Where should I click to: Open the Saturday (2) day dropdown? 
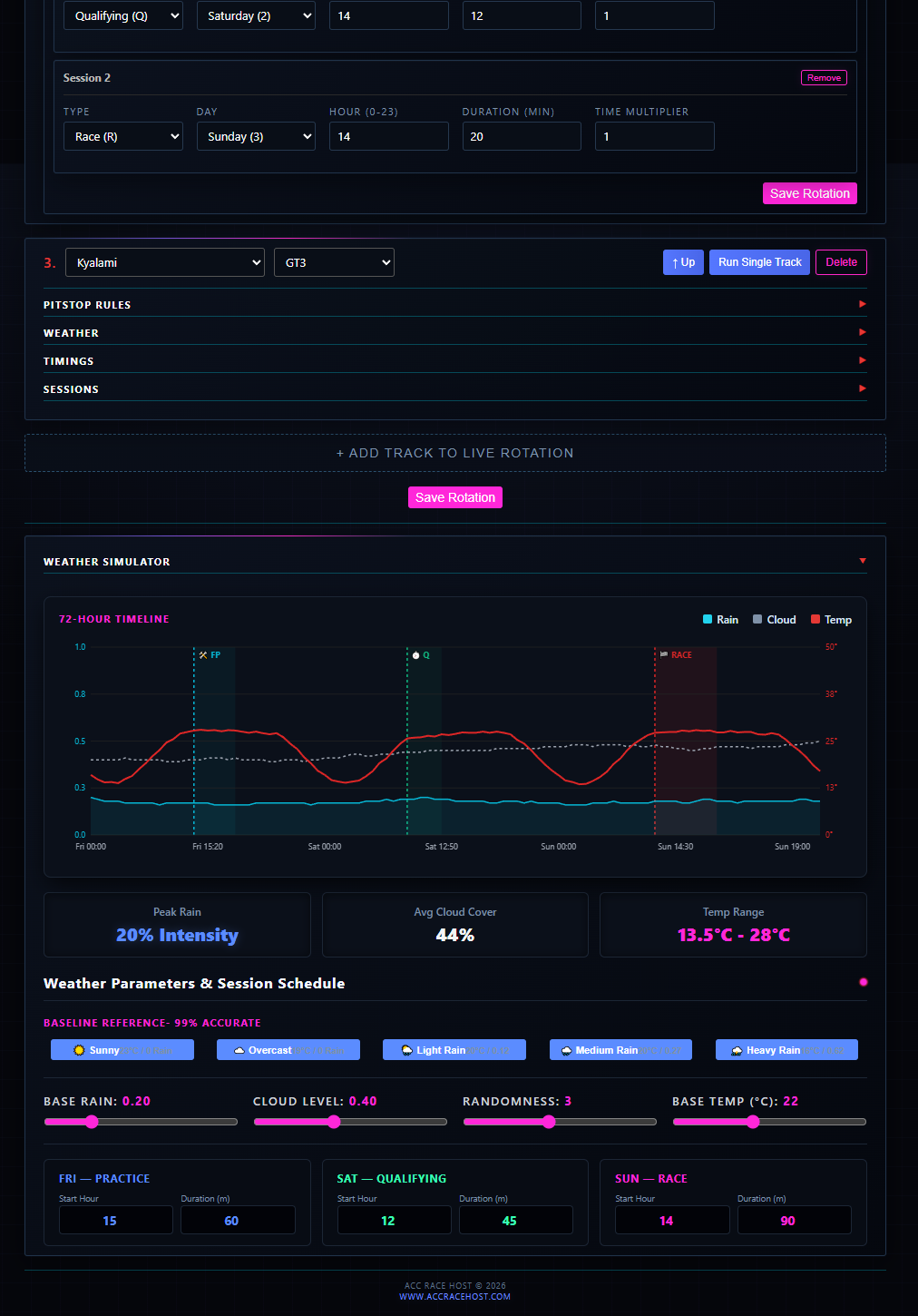point(256,15)
